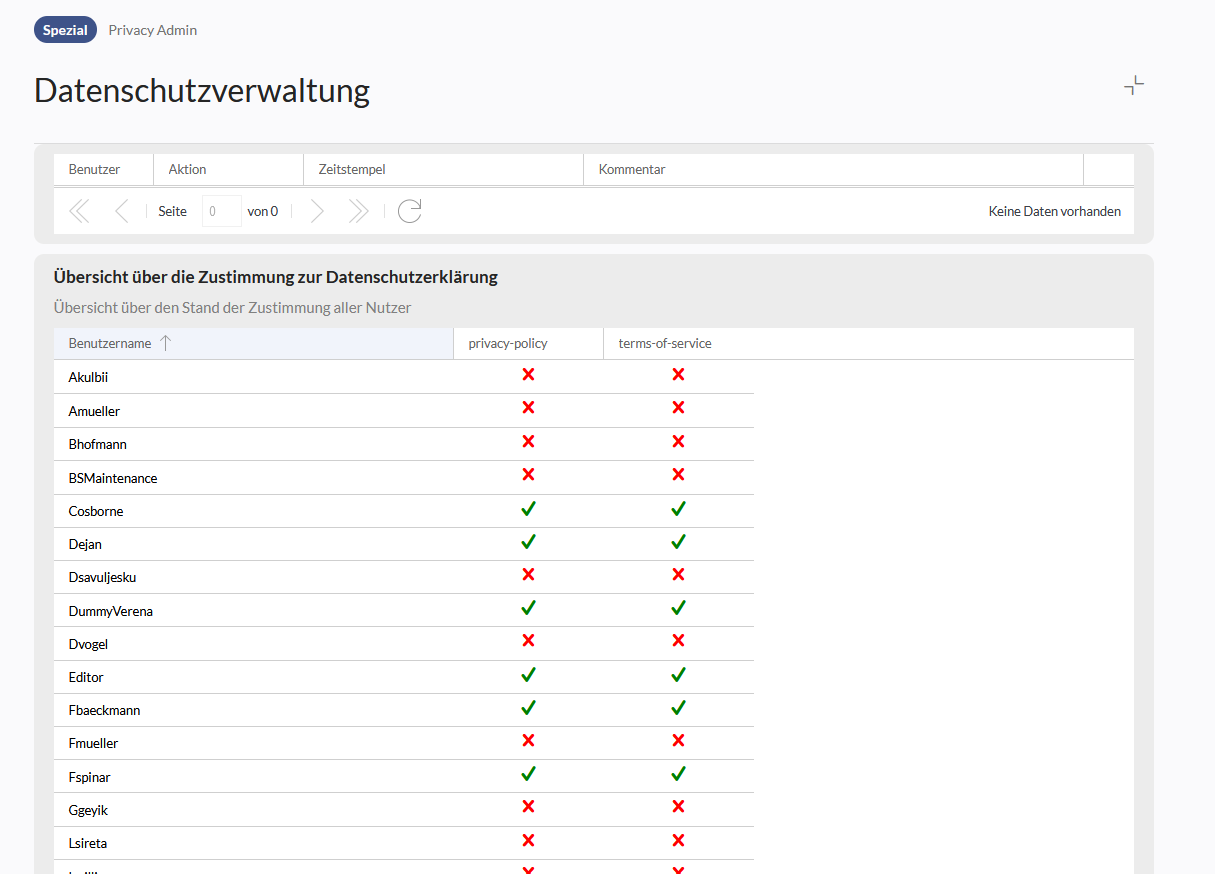
Task: Click Fmueller's terms-of-service red cross
Action: tap(678, 741)
